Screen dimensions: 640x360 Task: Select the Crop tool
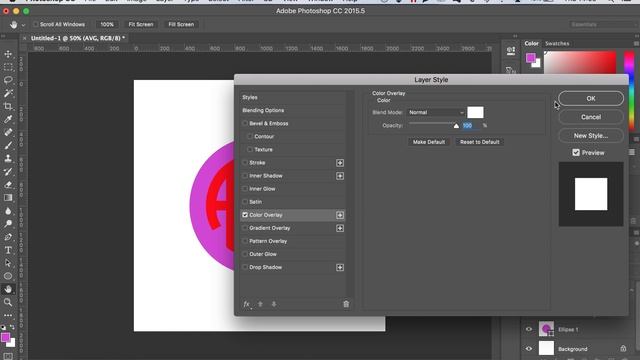8,106
